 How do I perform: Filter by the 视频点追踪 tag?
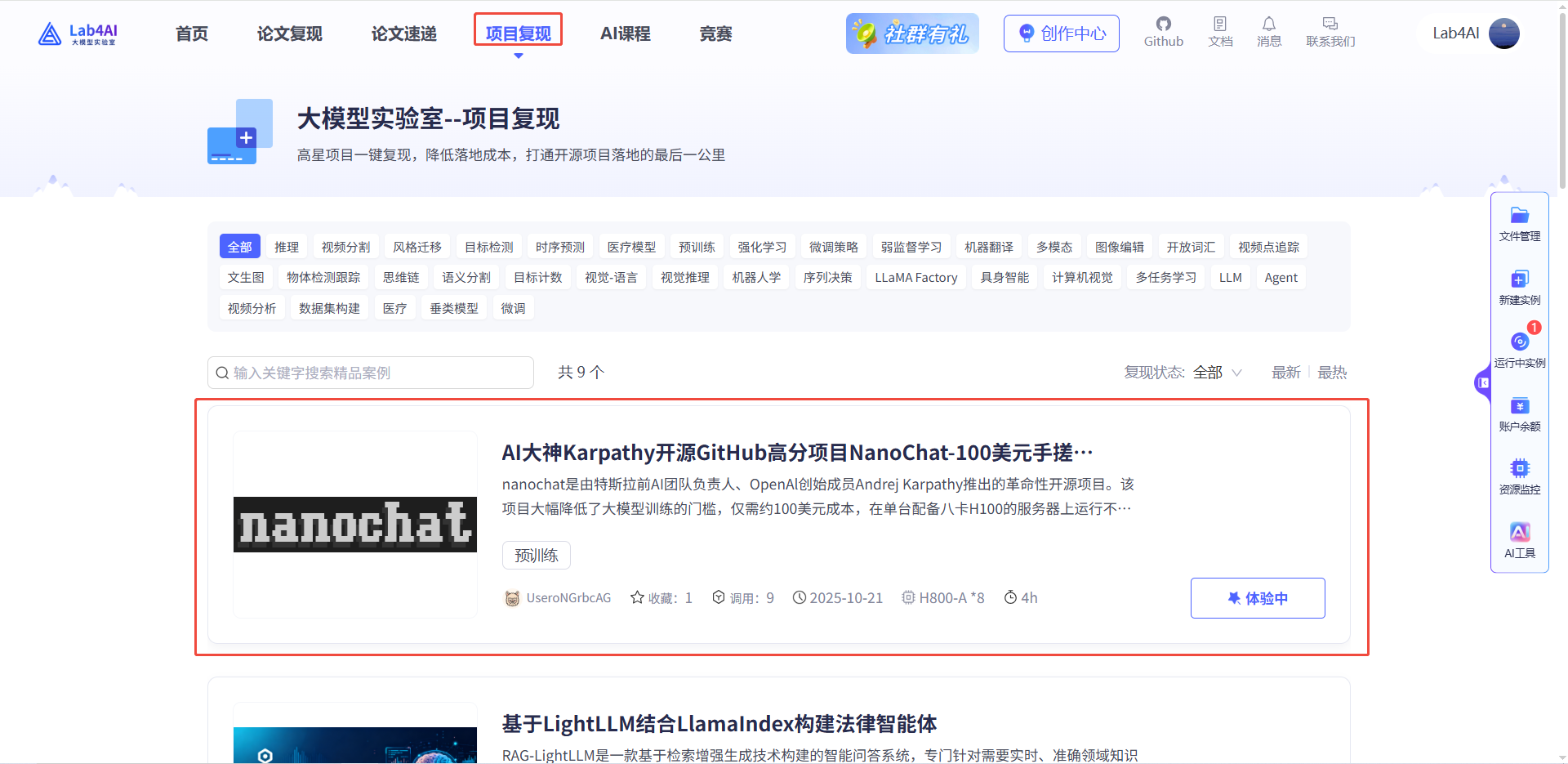pos(1269,247)
